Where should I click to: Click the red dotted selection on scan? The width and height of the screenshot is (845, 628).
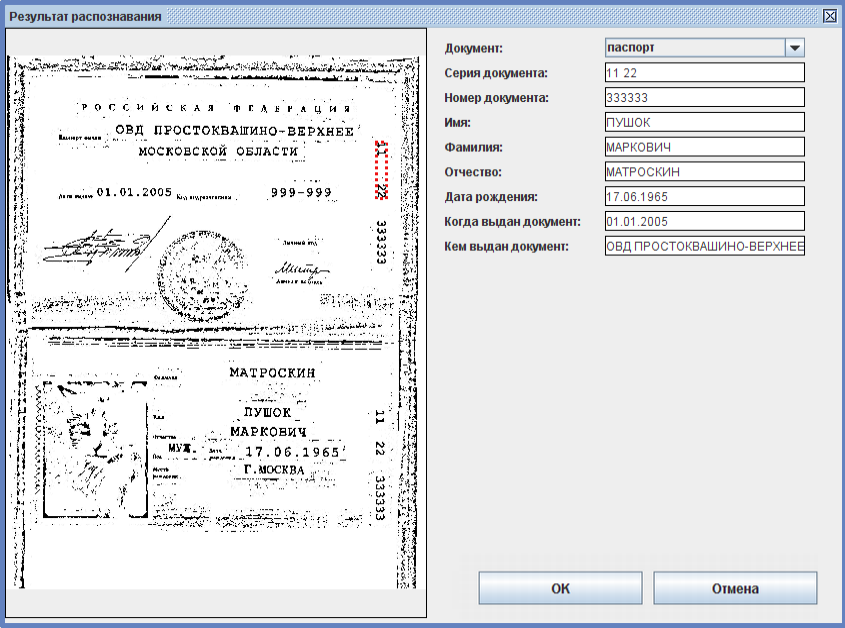click(381, 170)
